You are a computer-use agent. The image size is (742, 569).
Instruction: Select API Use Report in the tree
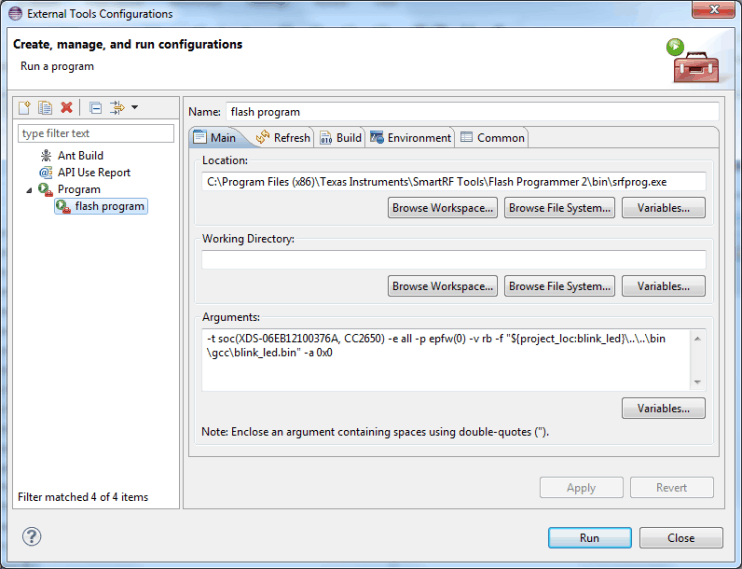[94, 172]
